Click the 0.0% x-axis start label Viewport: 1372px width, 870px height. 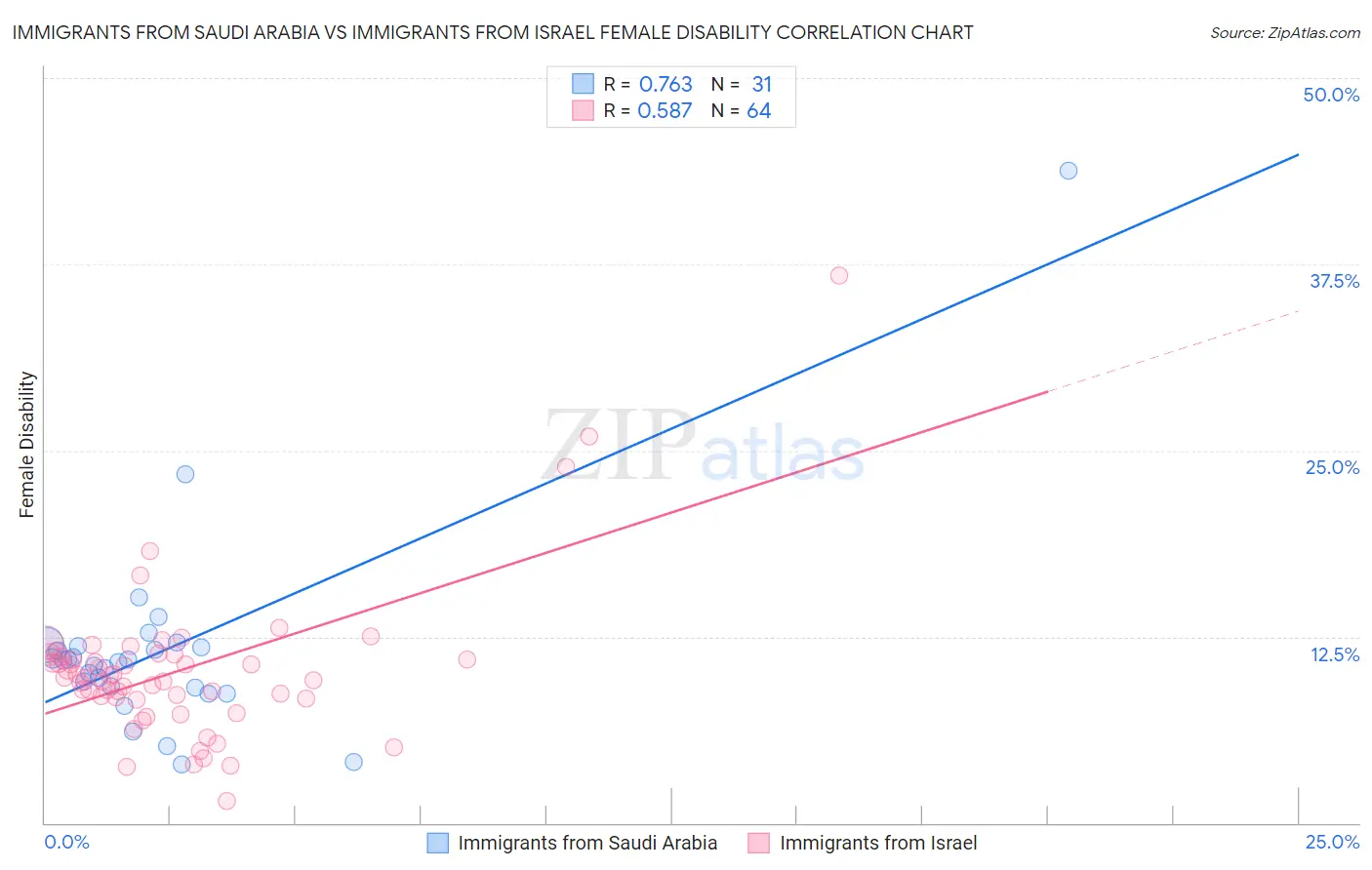pyautogui.click(x=66, y=842)
